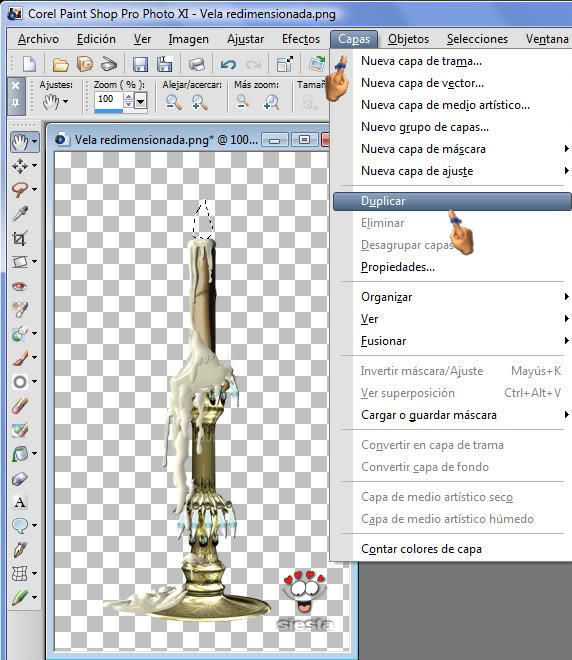Click the Save disk icon
572x660 pixels.
140,64
